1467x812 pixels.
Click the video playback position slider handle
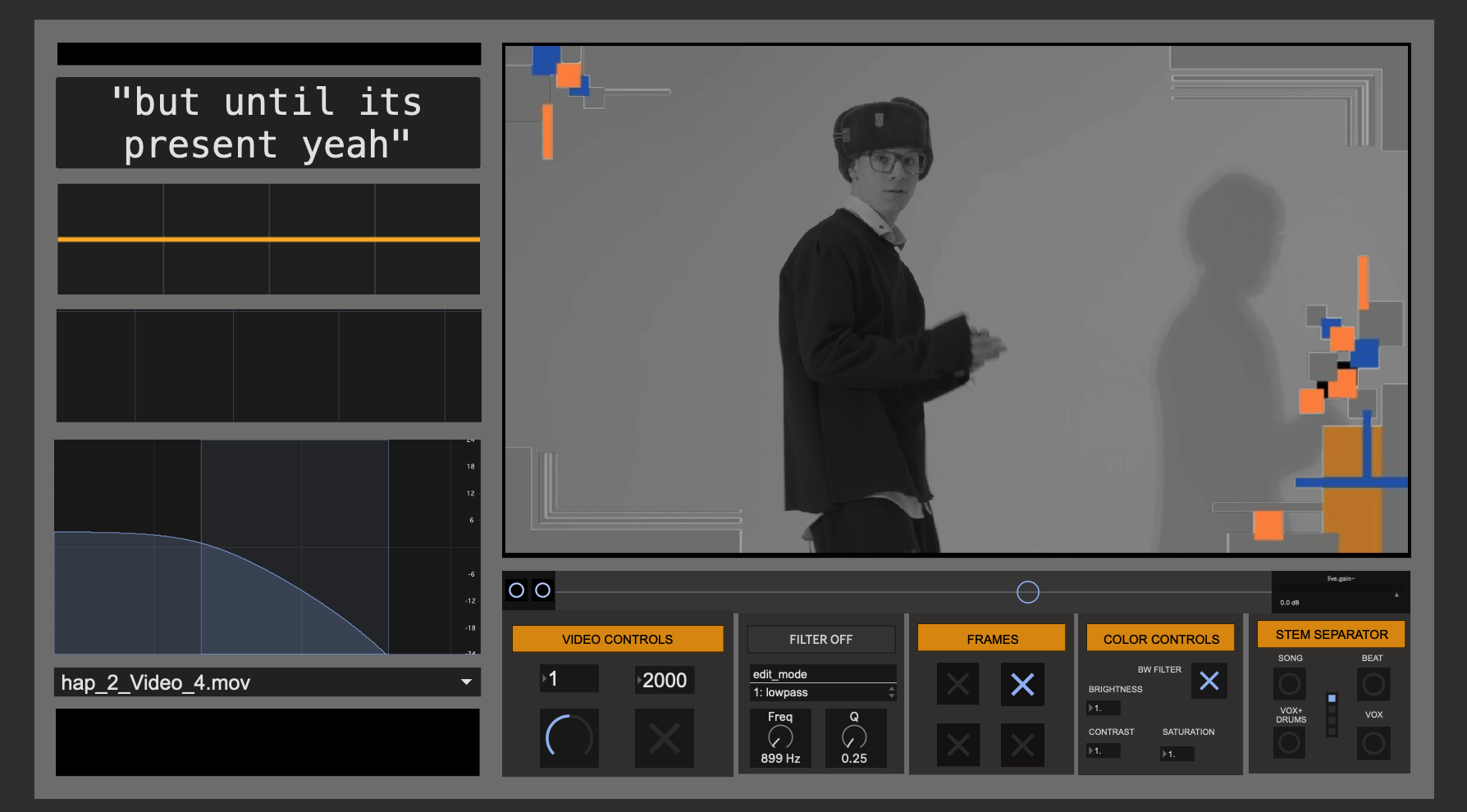(x=1028, y=592)
